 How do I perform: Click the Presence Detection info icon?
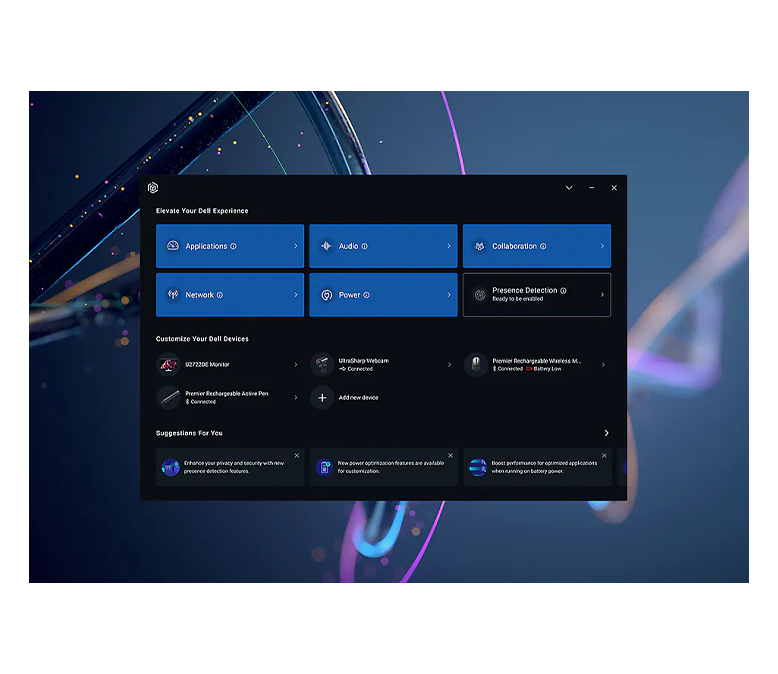(x=563, y=291)
